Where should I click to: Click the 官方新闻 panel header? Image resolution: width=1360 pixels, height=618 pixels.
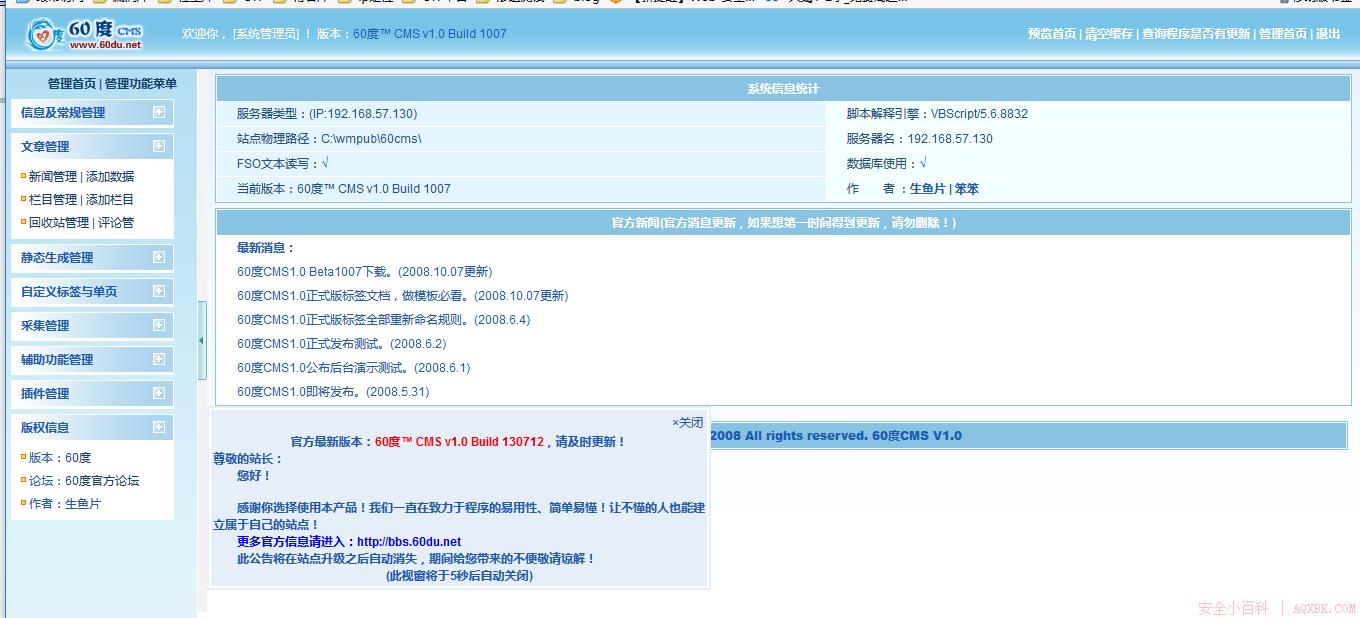(783, 223)
